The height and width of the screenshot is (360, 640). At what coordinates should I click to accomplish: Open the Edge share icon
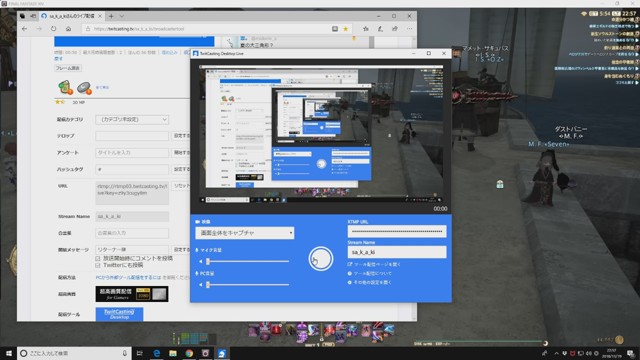click(395, 29)
